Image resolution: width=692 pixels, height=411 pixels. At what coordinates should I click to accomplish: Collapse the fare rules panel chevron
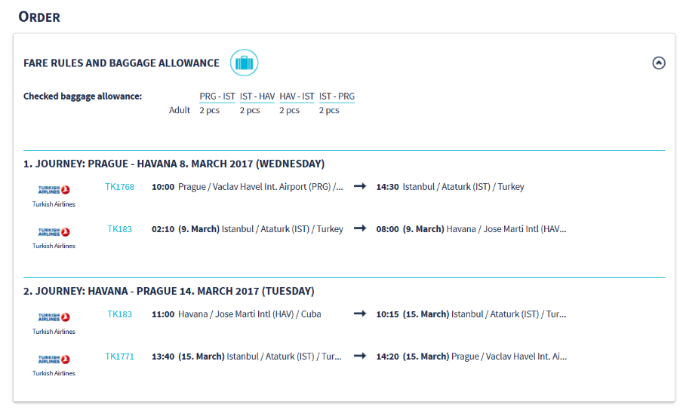click(x=658, y=62)
